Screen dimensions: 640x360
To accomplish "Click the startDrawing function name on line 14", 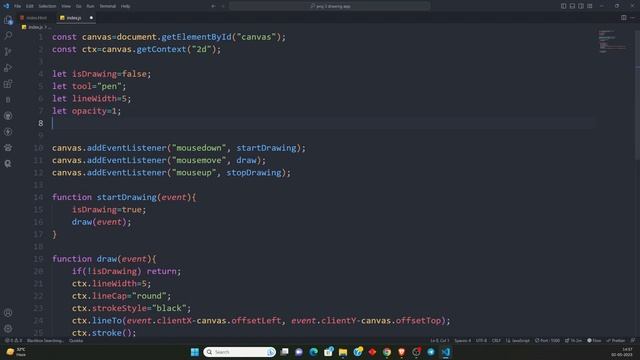I will (x=127, y=197).
